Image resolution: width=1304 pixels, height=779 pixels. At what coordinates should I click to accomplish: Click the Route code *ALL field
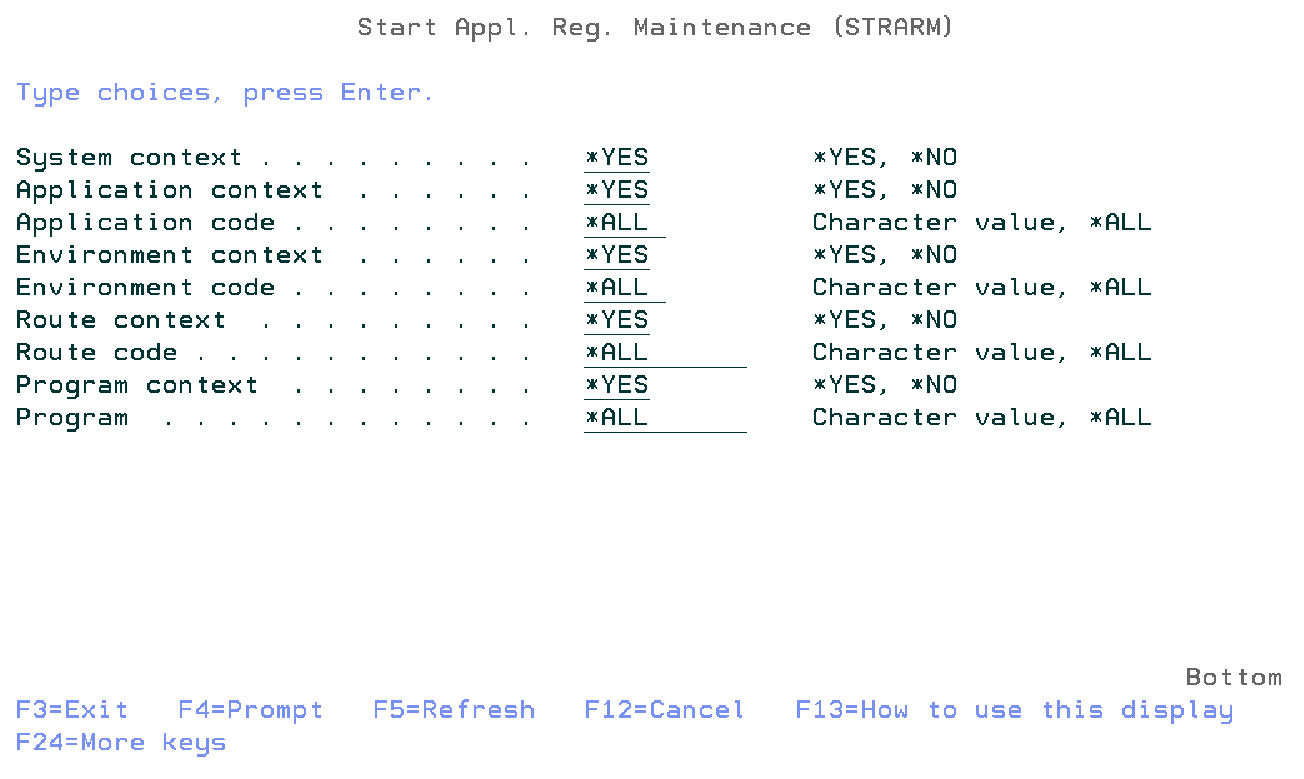[x=664, y=353]
